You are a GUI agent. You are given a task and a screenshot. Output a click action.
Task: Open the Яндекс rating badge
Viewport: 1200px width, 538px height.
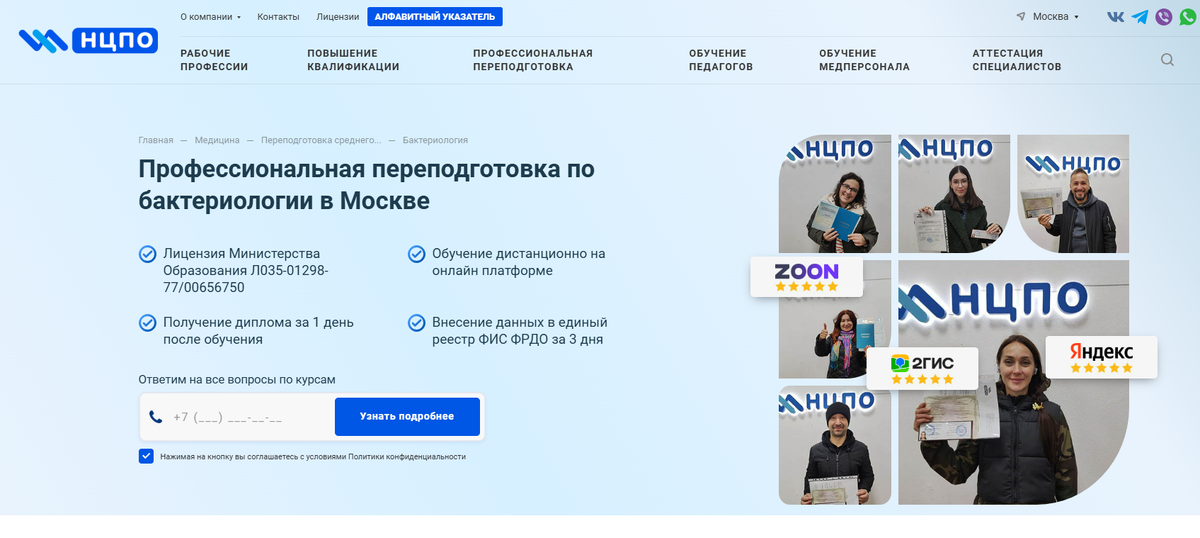(x=1101, y=357)
